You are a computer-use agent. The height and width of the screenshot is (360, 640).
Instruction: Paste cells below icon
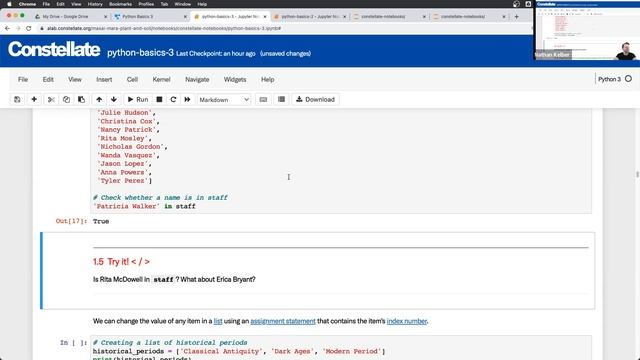click(81, 99)
